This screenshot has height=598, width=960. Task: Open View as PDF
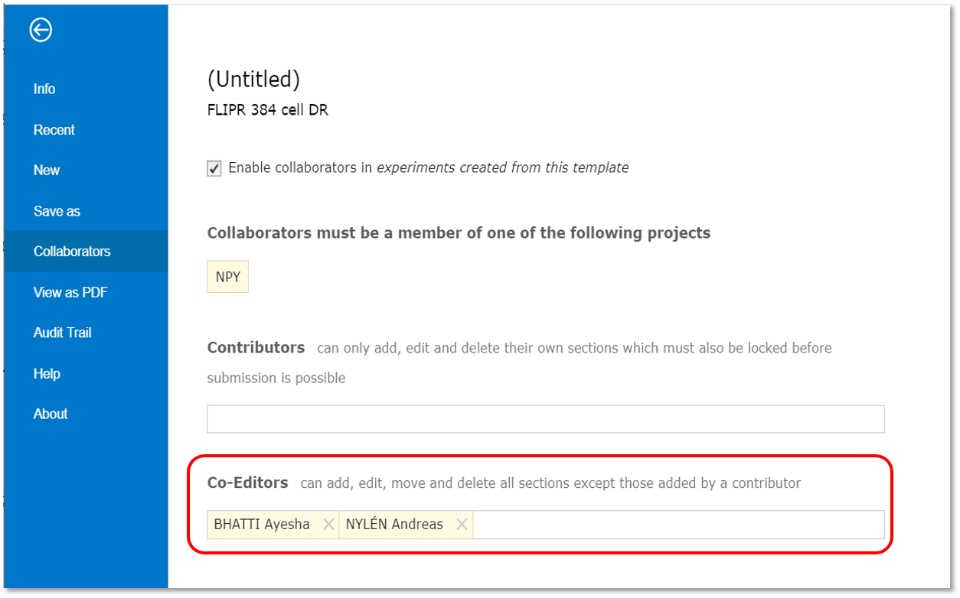point(70,292)
